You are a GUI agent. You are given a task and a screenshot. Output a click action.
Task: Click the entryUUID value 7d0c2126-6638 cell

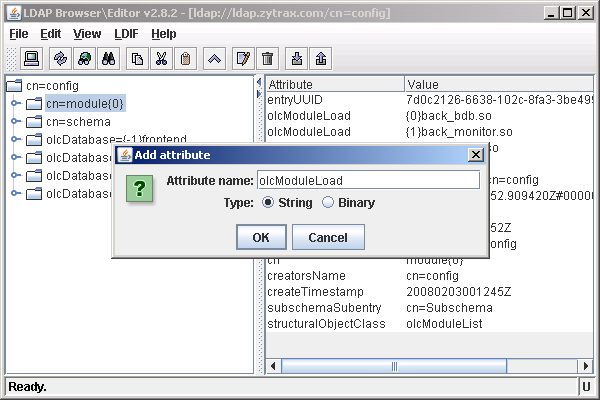pos(499,100)
